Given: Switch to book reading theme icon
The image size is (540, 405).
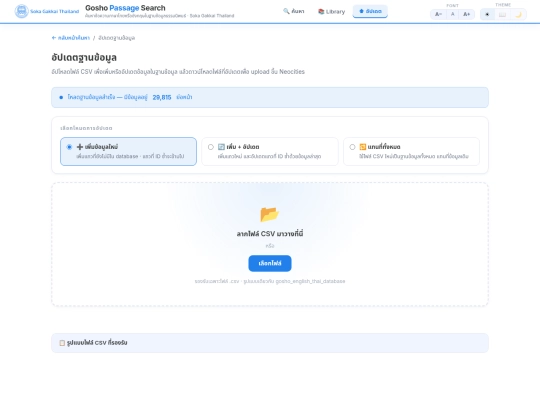Looking at the screenshot, I should point(503,14).
